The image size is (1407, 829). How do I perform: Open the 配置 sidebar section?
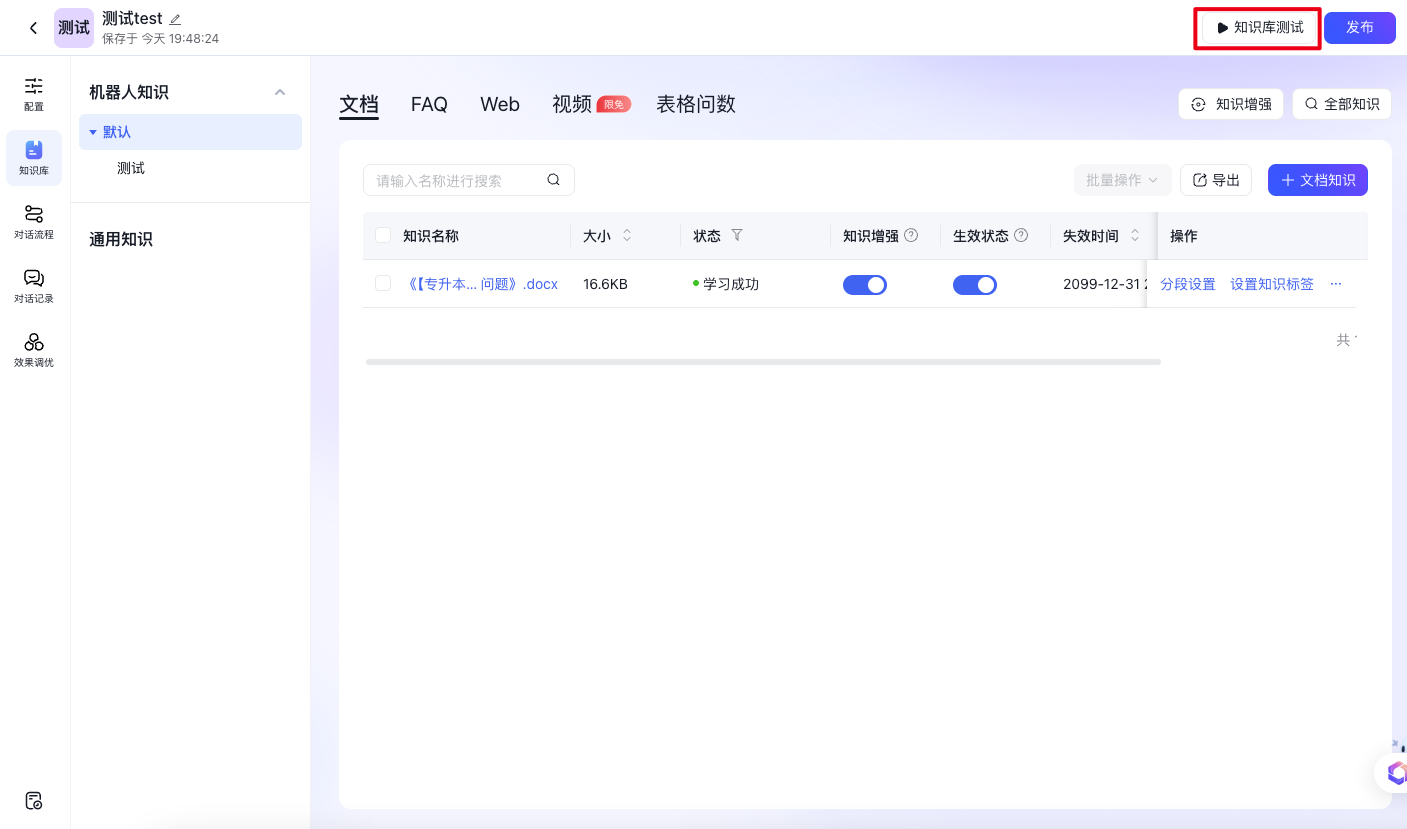click(x=34, y=93)
